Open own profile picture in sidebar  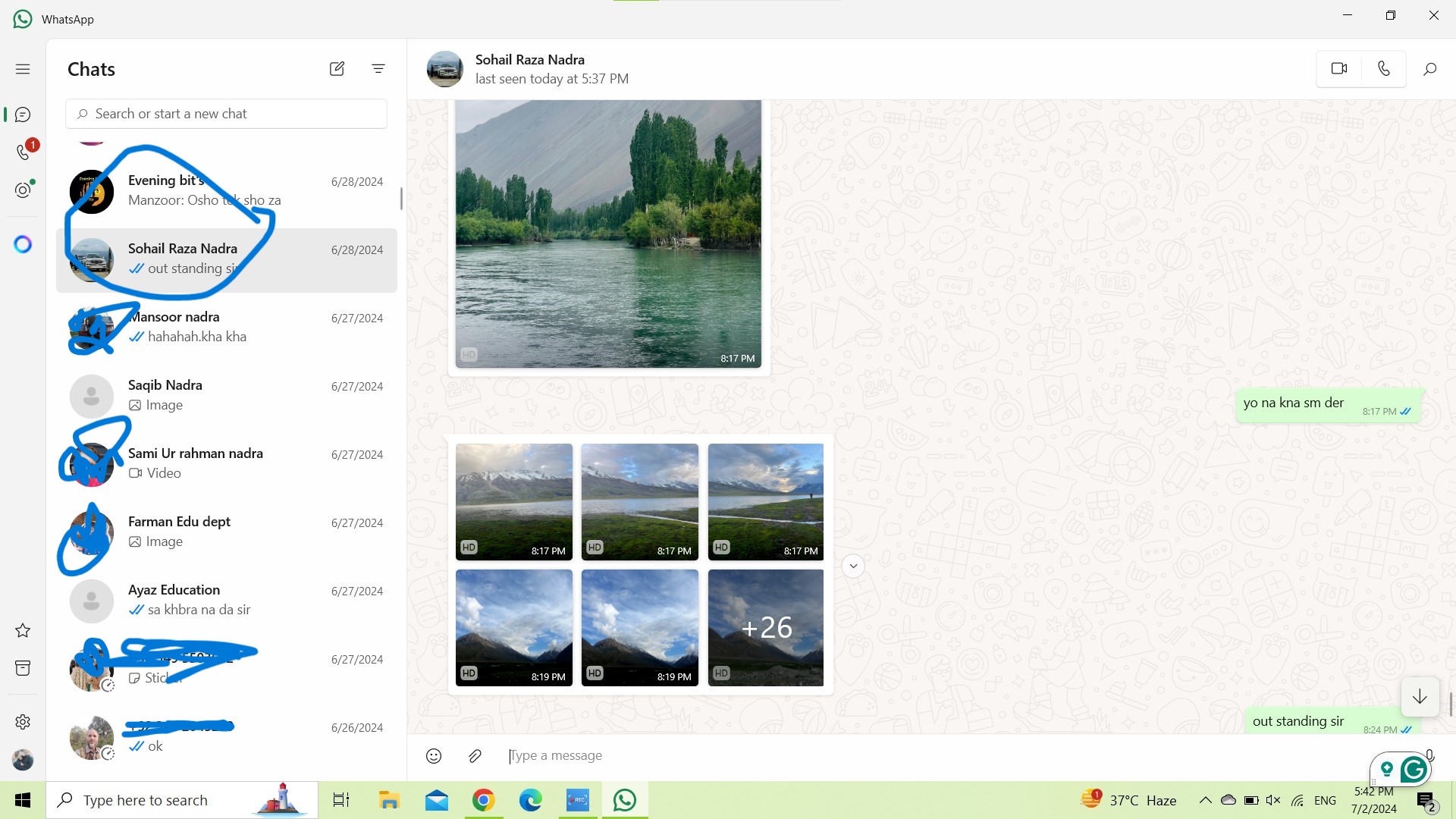(x=23, y=760)
